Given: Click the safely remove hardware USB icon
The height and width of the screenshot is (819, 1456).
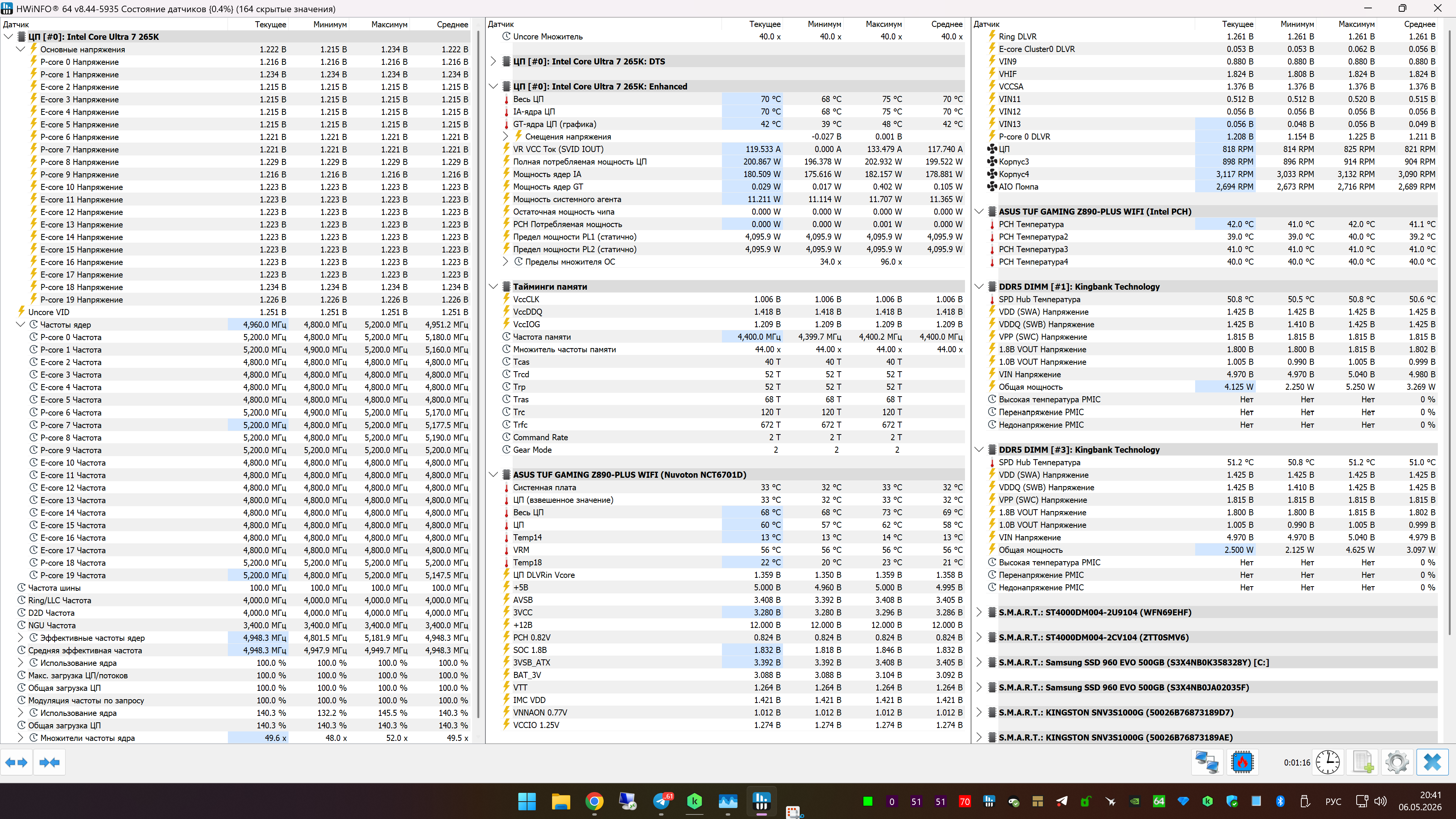Looking at the screenshot, I should coord(1304,801).
